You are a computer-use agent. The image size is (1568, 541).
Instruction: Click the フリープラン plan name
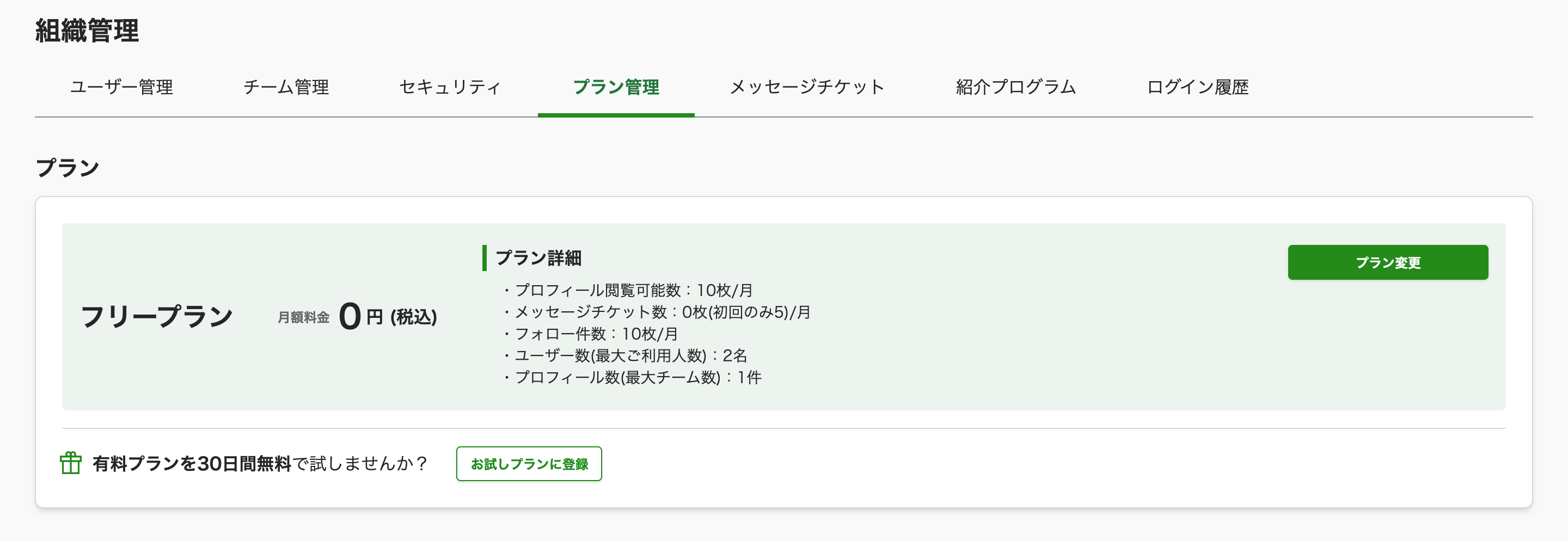click(156, 316)
